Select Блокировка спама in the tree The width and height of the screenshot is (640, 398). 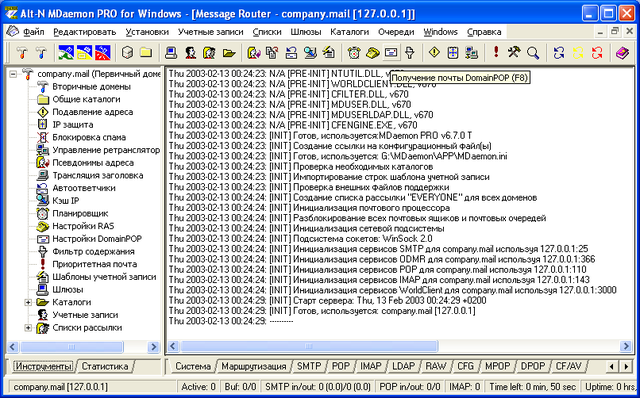tap(89, 137)
